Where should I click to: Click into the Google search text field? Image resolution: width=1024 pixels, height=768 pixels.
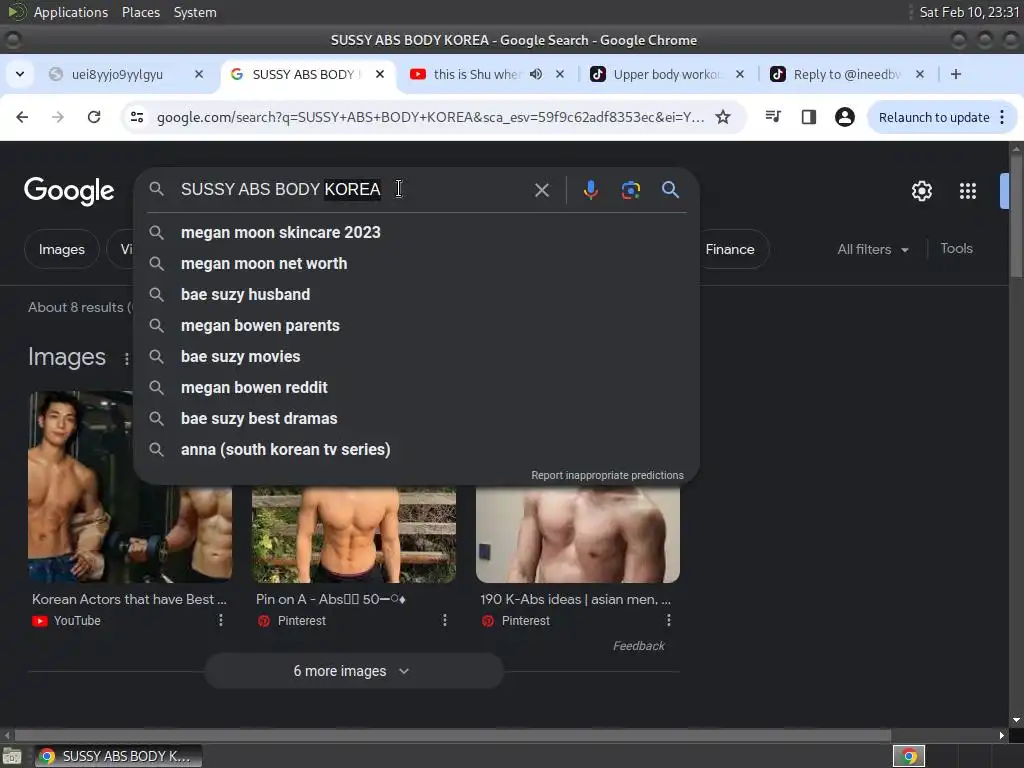click(x=351, y=189)
